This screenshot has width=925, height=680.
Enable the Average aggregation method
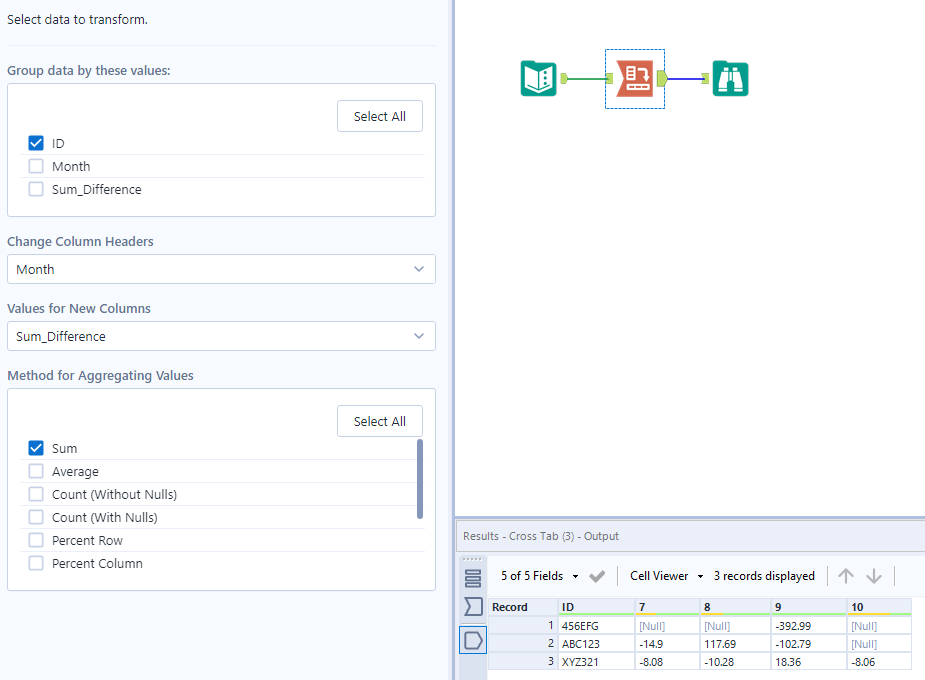[35, 471]
